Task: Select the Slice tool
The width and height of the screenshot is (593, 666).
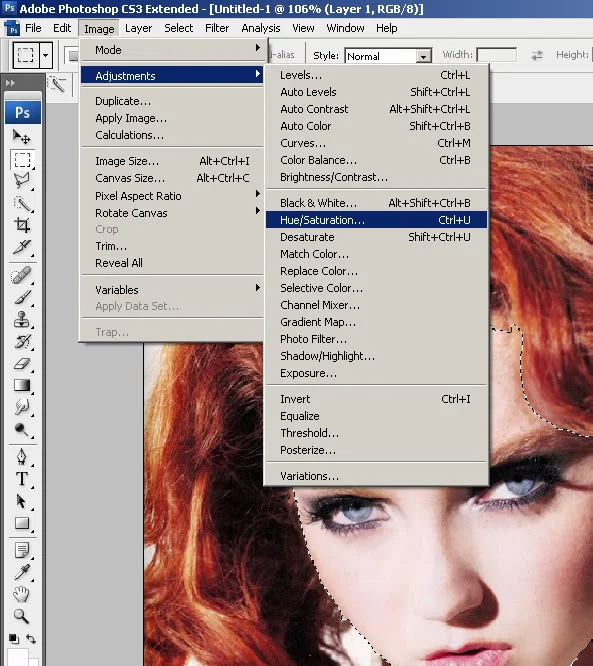Action: 22,247
